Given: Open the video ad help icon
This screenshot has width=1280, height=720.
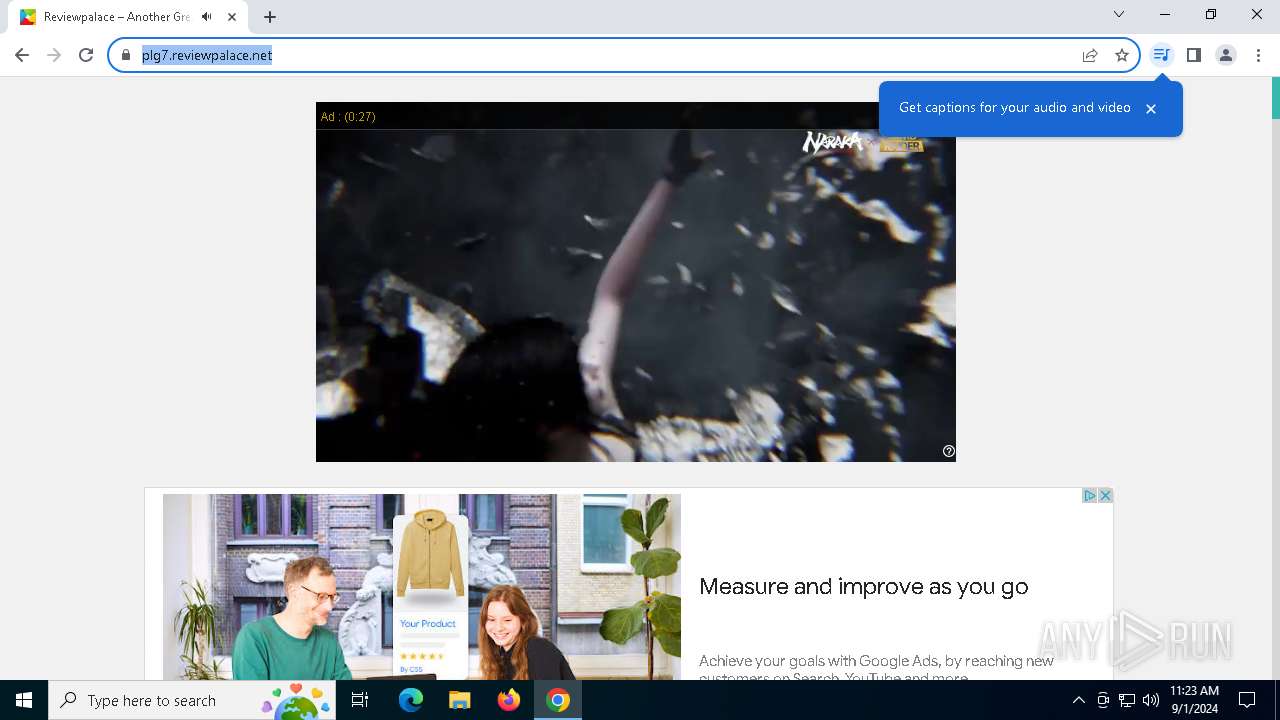Looking at the screenshot, I should coord(949,451).
